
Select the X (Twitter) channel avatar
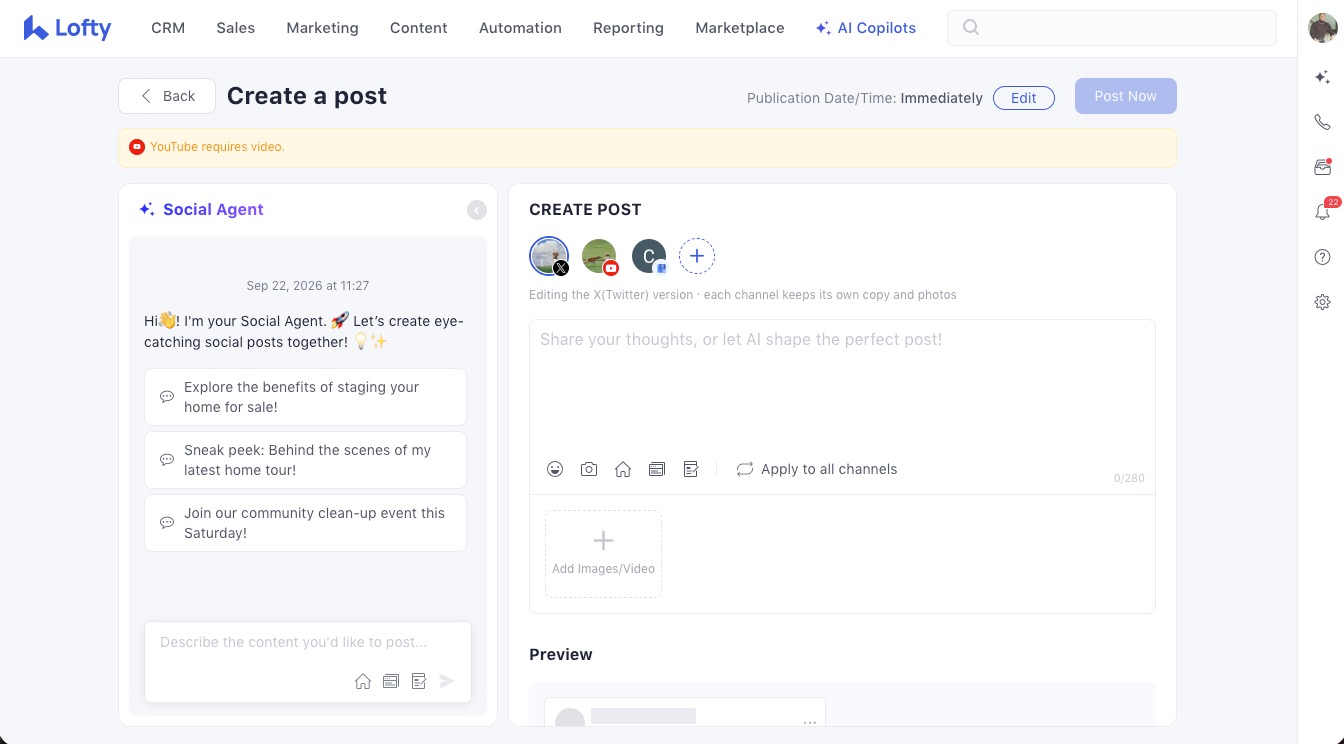[x=549, y=256]
